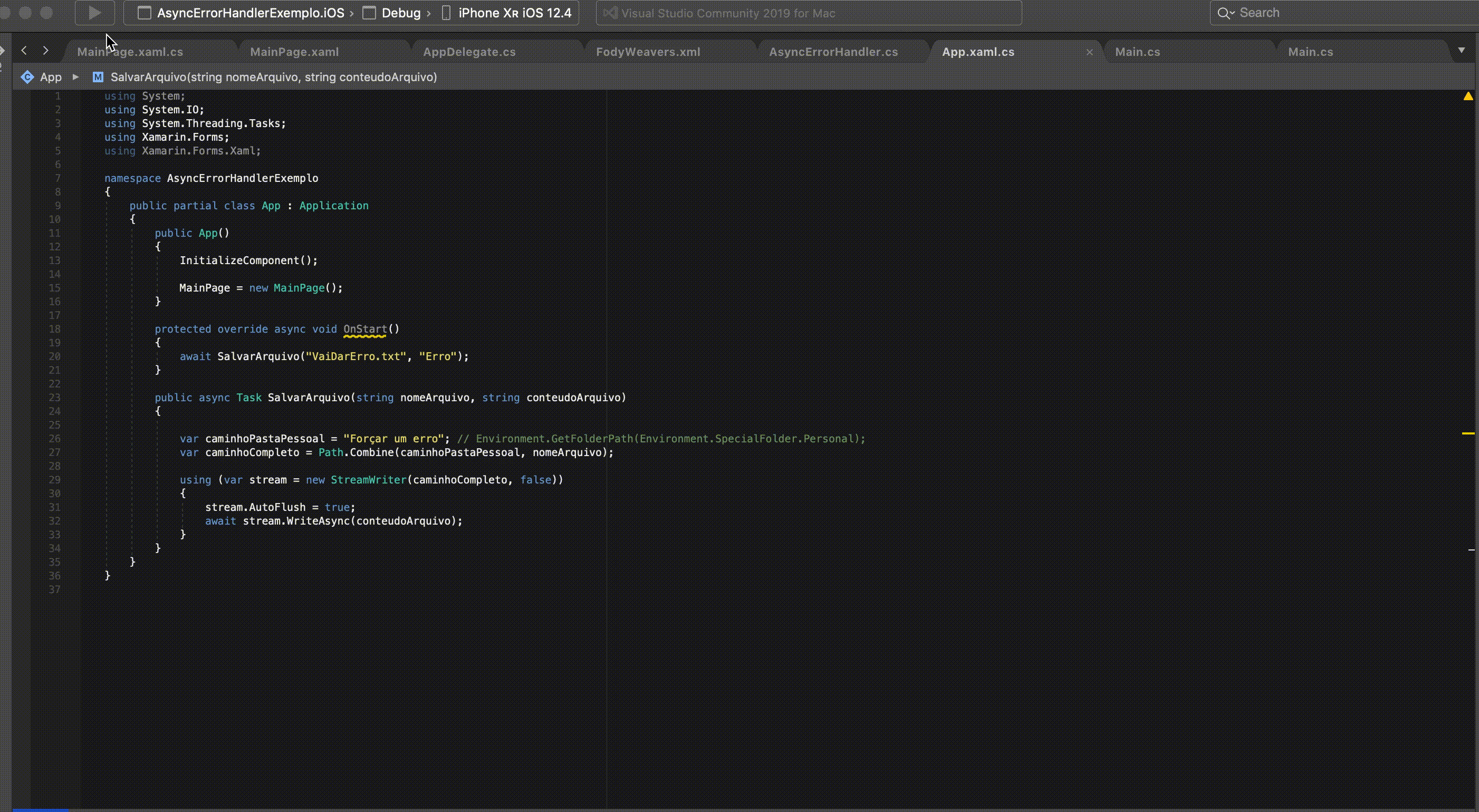Viewport: 1479px width, 812px height.
Task: Click the project icon before AsyncErrorHandlerExemplo.iOS
Action: (145, 13)
